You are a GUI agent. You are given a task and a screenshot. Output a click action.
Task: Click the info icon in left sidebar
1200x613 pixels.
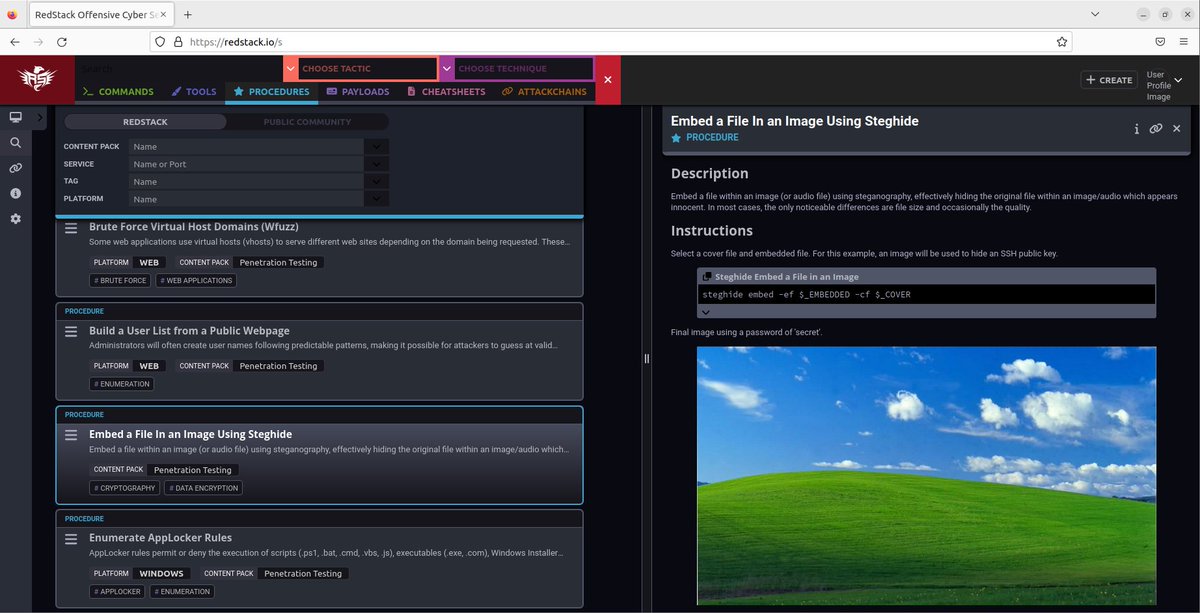14,192
